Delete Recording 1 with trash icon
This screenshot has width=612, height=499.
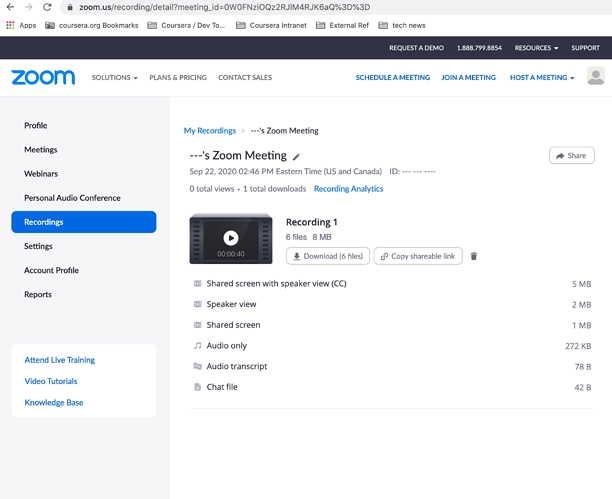473,256
